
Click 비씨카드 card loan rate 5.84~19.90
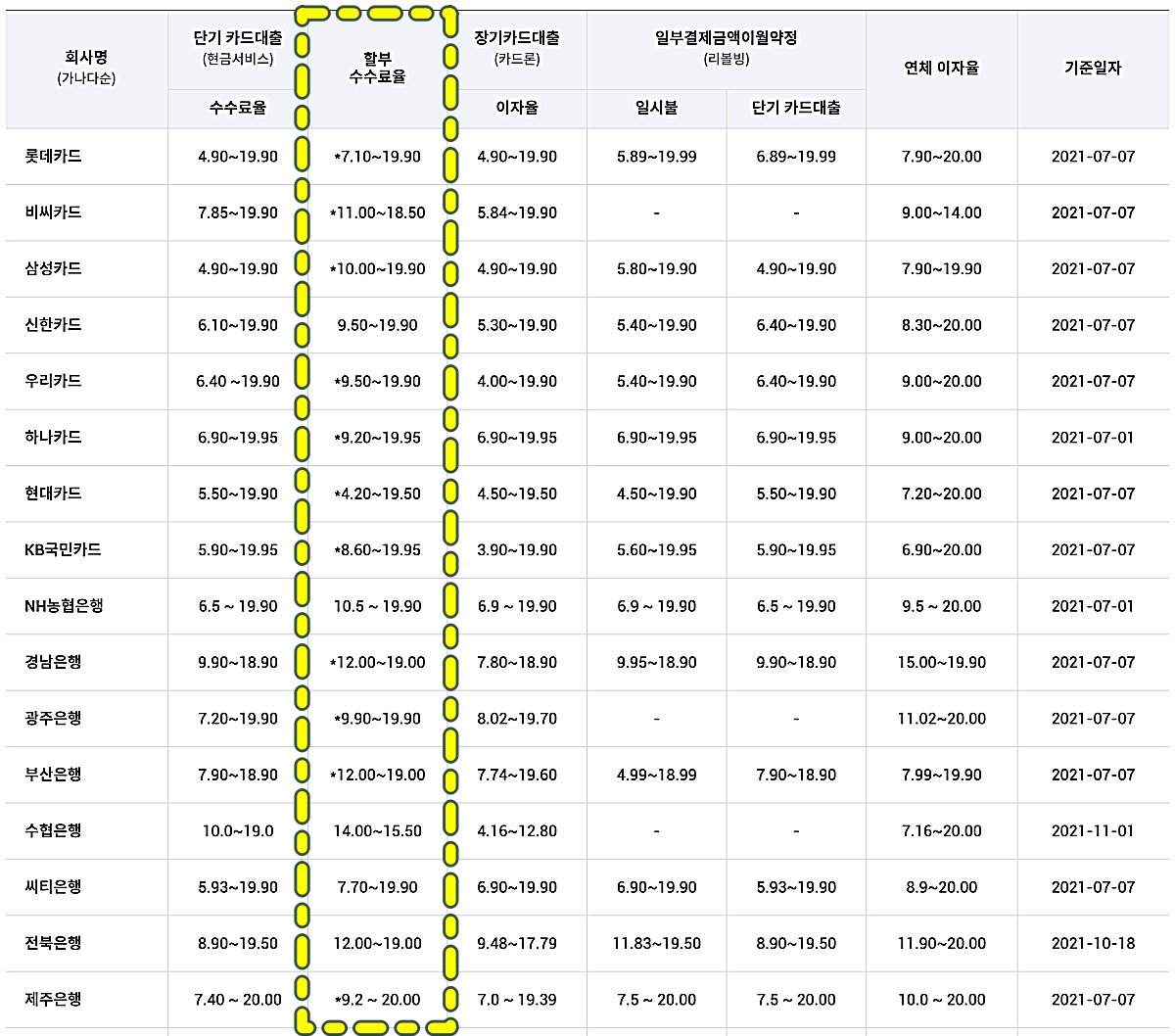tap(517, 212)
